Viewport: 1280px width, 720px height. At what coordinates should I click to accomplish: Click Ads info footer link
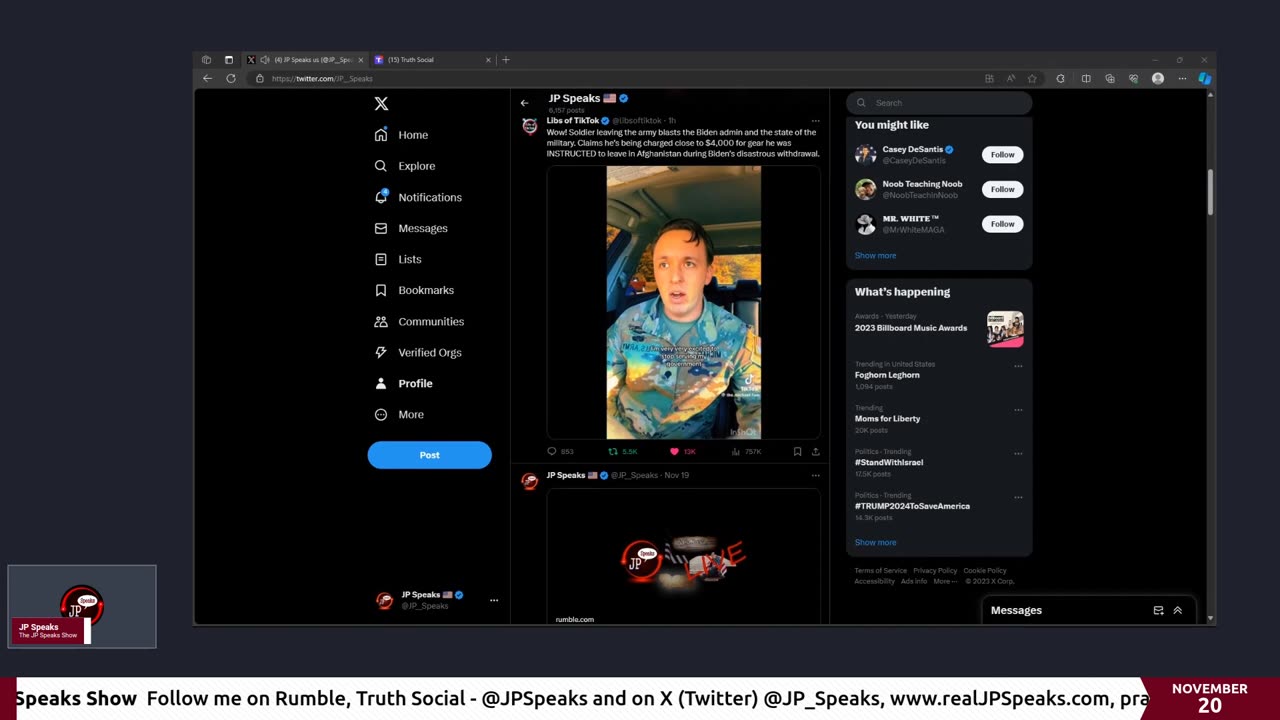point(914,581)
